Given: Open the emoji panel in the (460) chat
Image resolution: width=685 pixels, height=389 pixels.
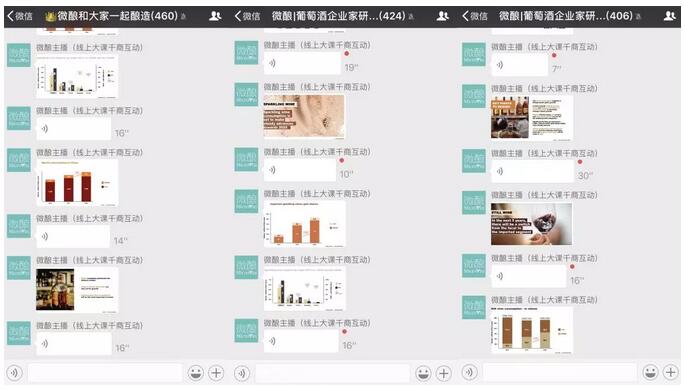Looking at the screenshot, I should point(196,373).
